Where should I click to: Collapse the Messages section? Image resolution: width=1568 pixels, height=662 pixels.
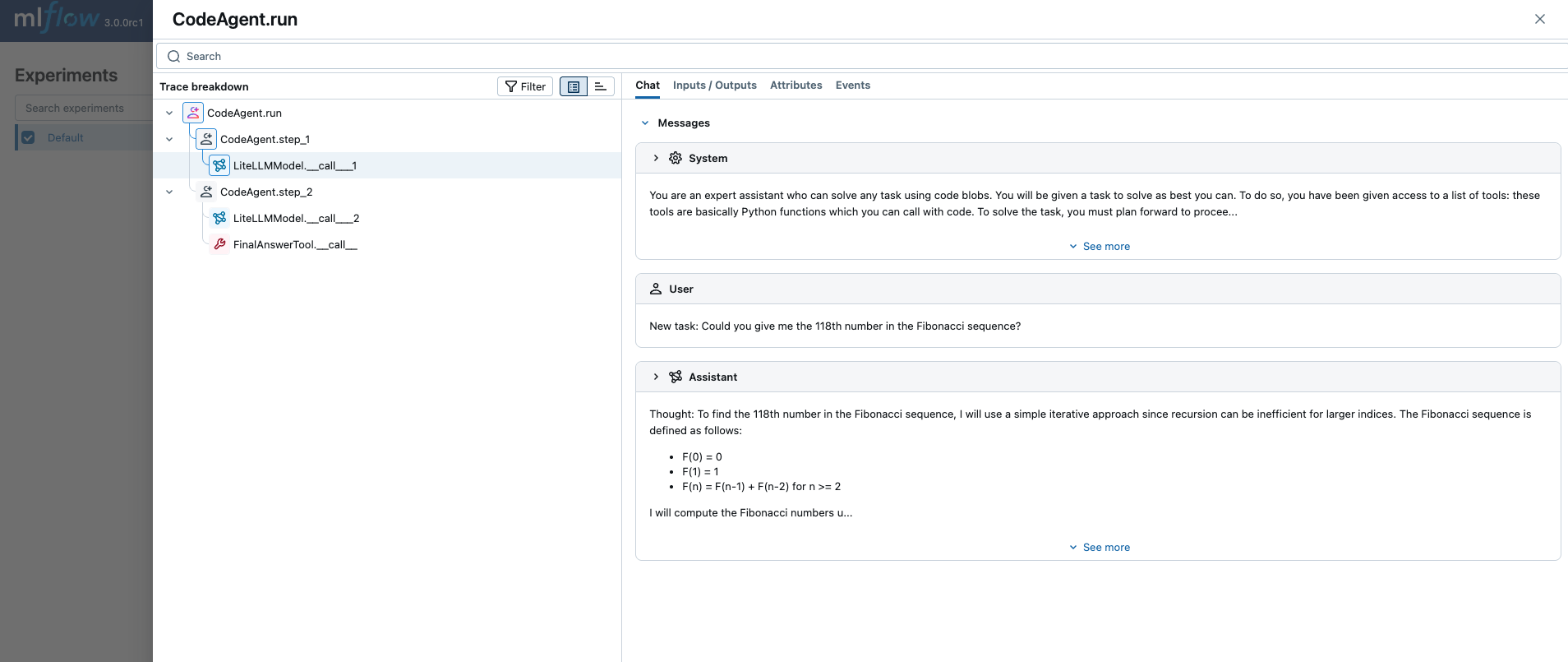pyautogui.click(x=645, y=123)
